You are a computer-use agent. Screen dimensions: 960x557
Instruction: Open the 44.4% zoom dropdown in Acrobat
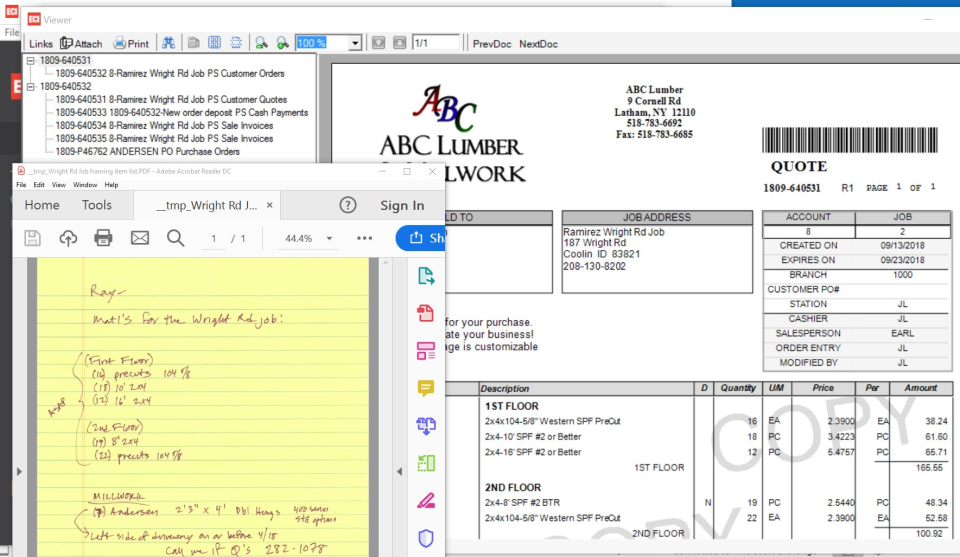click(329, 239)
